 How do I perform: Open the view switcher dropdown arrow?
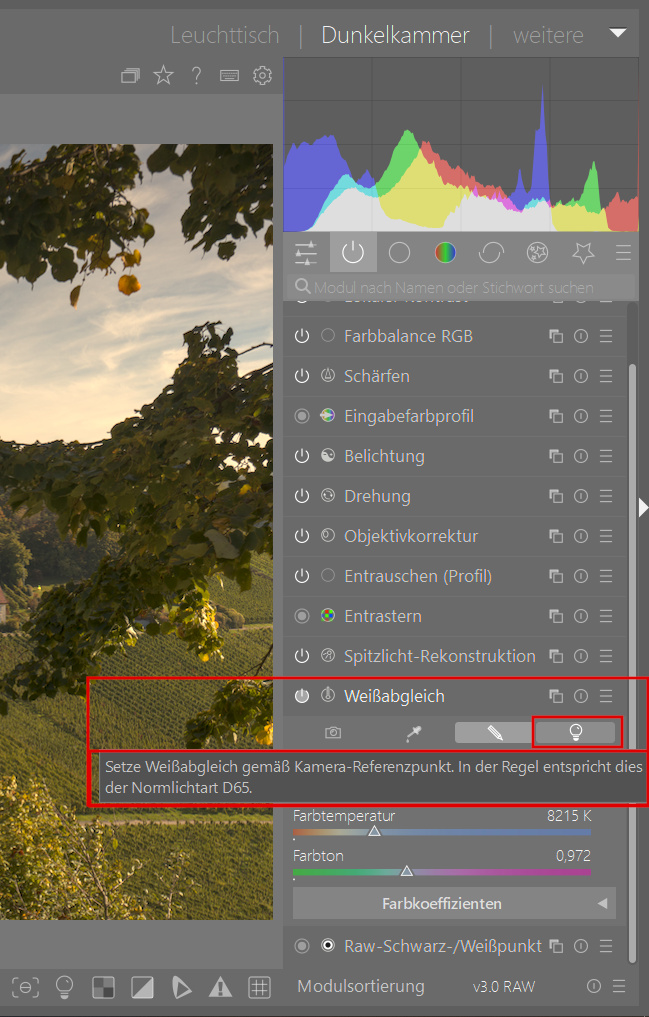[x=618, y=33]
